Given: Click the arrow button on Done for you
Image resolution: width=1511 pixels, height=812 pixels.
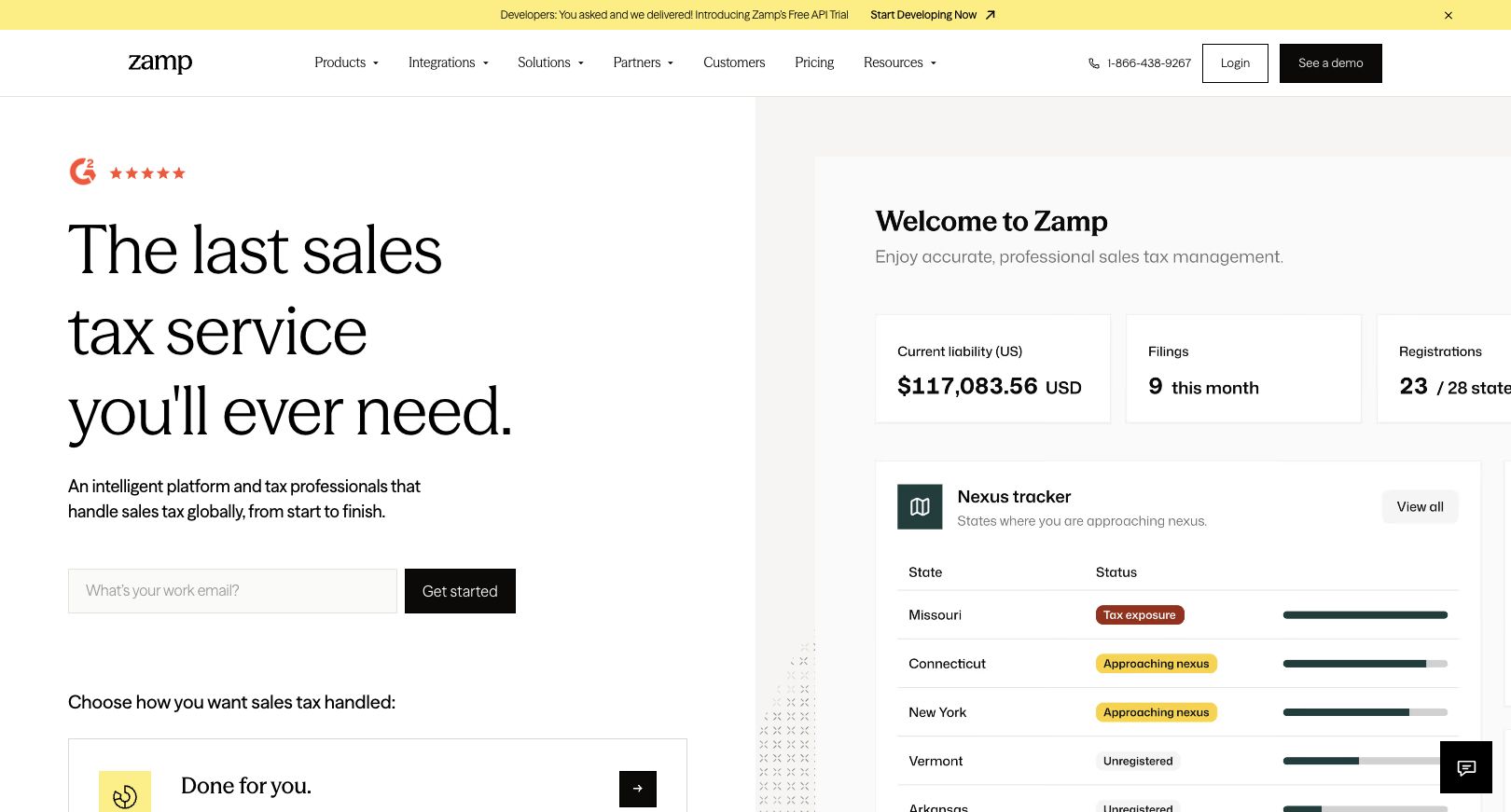Looking at the screenshot, I should click(638, 789).
